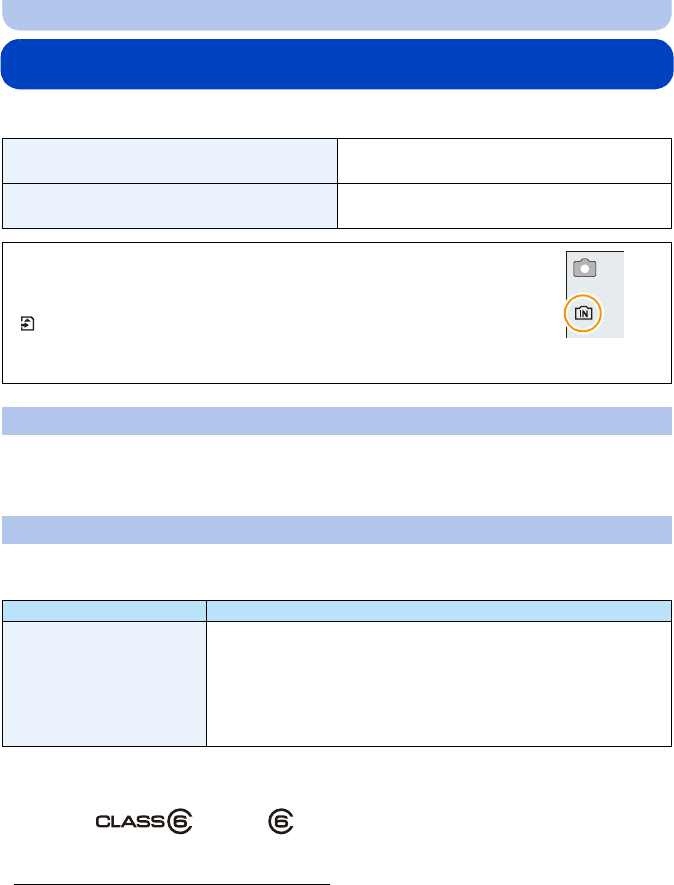Click the lower-right white cell of the first table
Screen dimensions: 674x885
tap(503, 206)
